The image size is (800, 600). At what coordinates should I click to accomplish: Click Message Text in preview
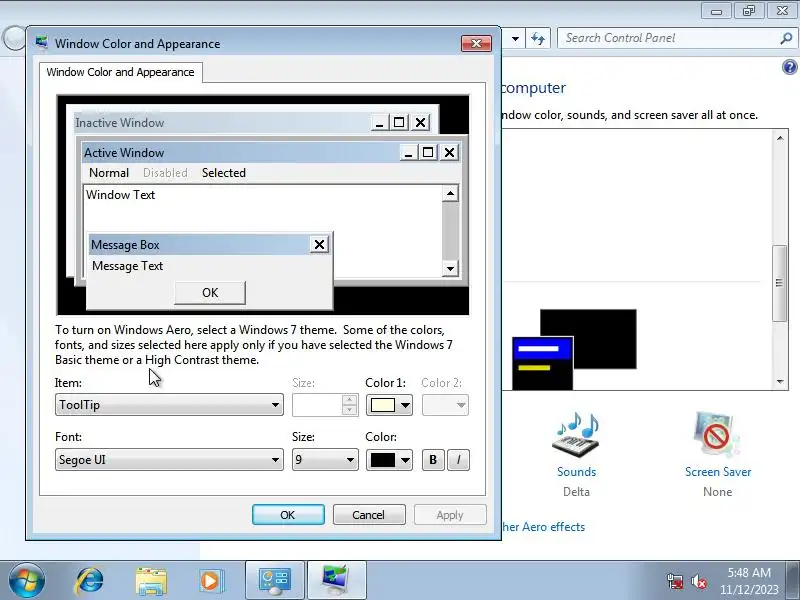coord(128,266)
